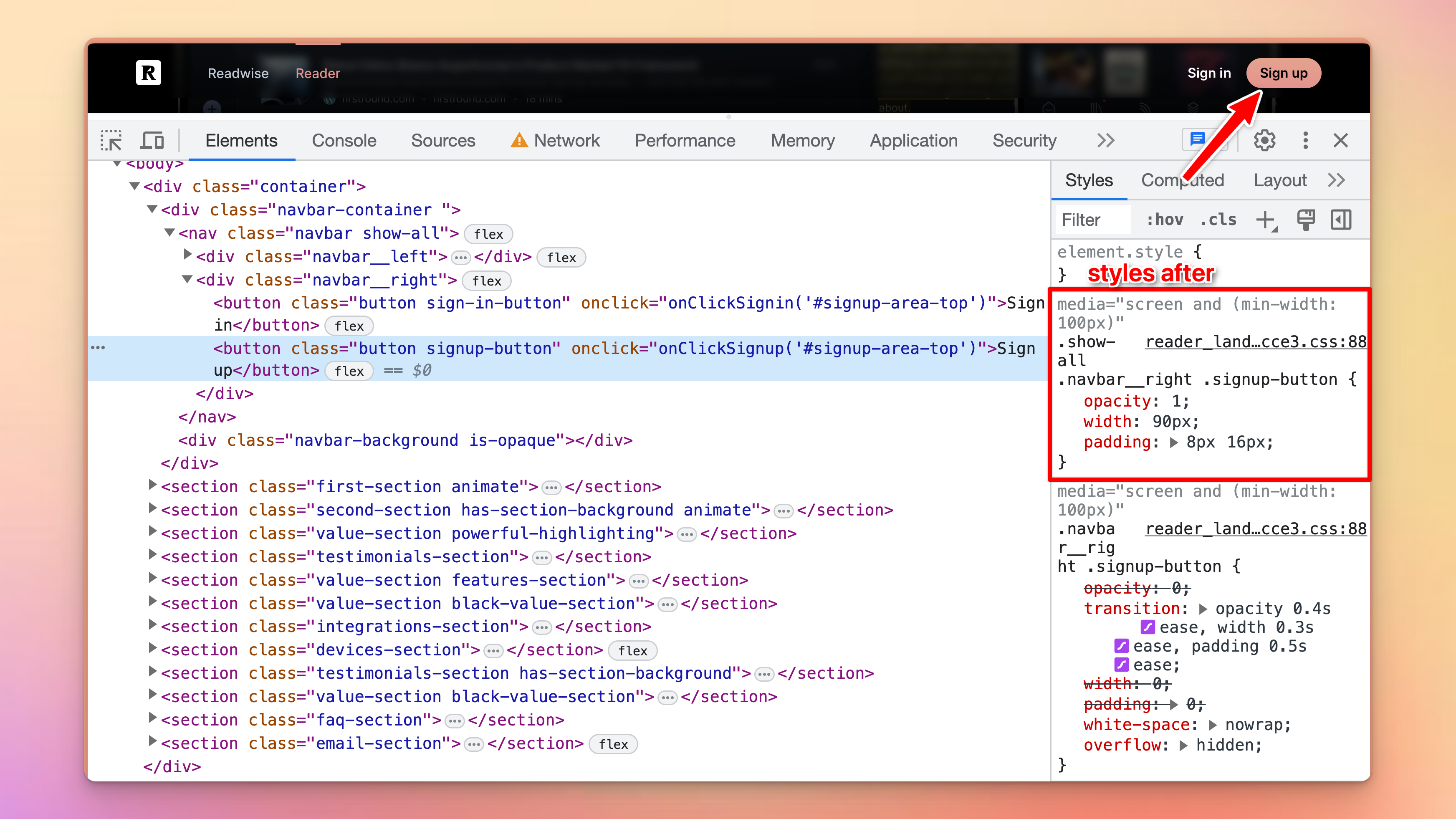Viewport: 1456px width, 819px height.
Task: Toggle the flex badge on the nav element
Action: 488,234
